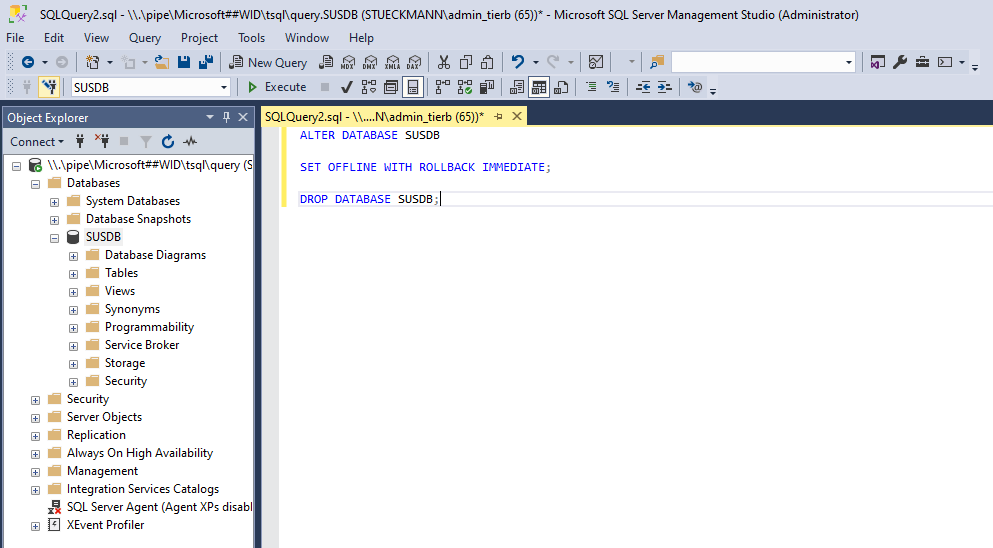Switch output to Results to File

(x=561, y=87)
